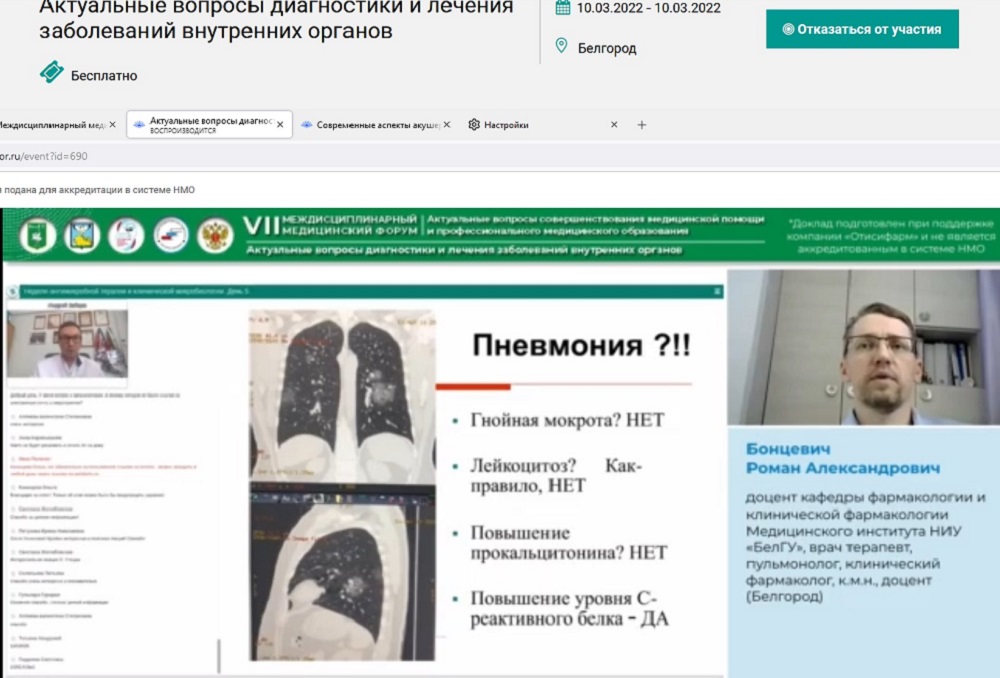
Task: Switch to the 'Междисциплинарный' tab
Action: (50, 125)
